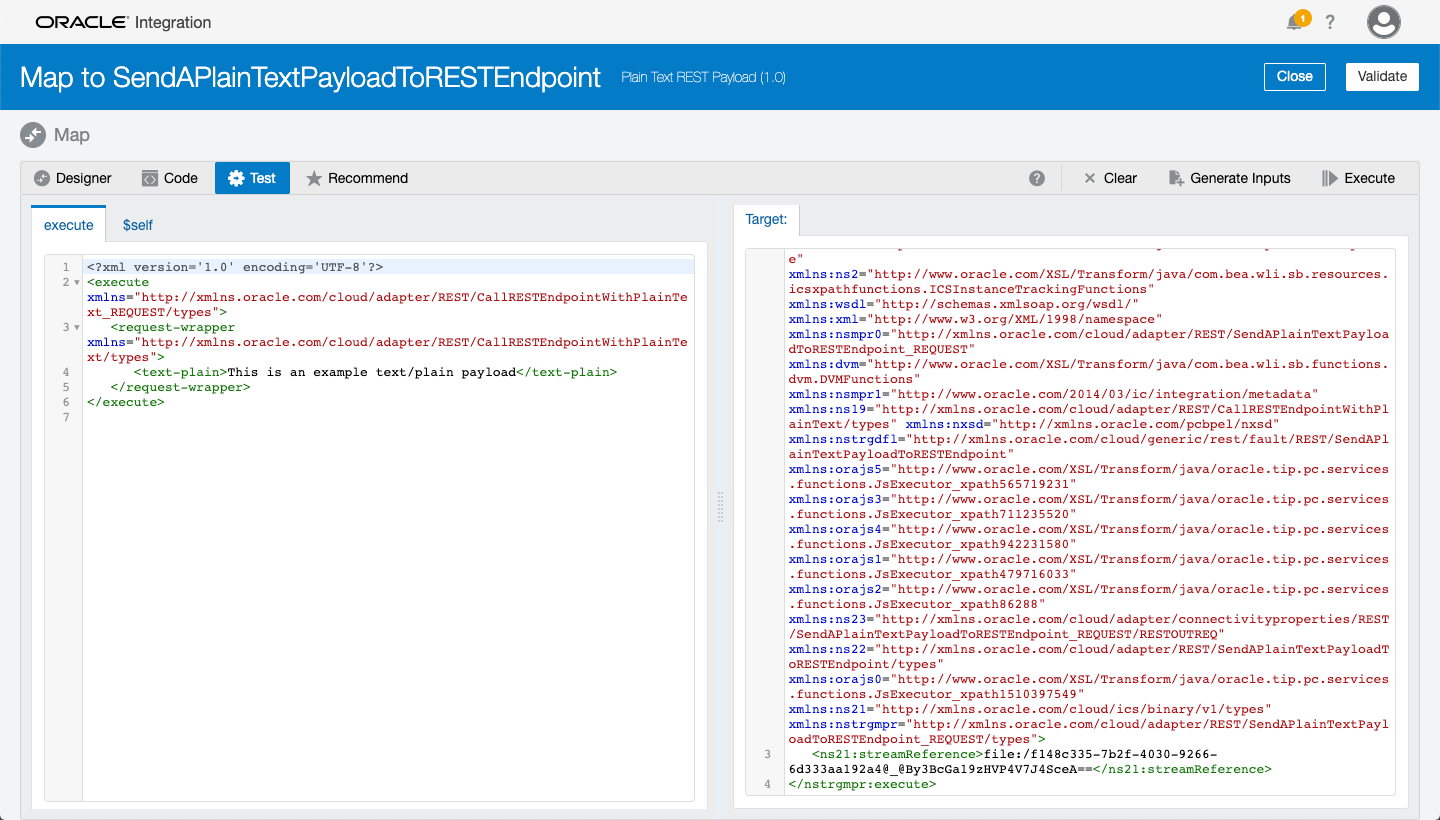Switch to the $self input tab

coord(138,225)
